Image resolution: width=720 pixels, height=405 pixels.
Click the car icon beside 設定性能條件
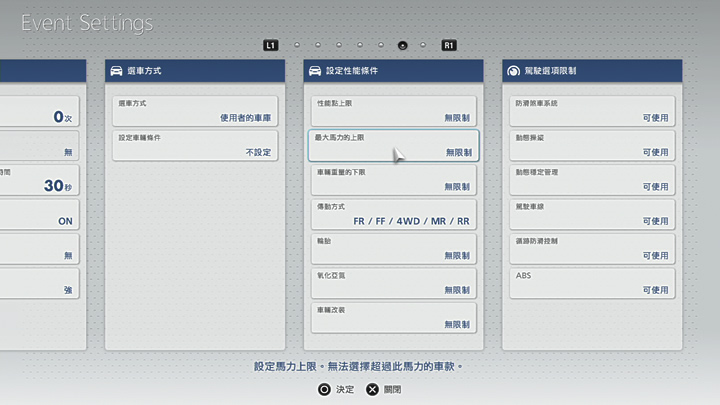316,71
